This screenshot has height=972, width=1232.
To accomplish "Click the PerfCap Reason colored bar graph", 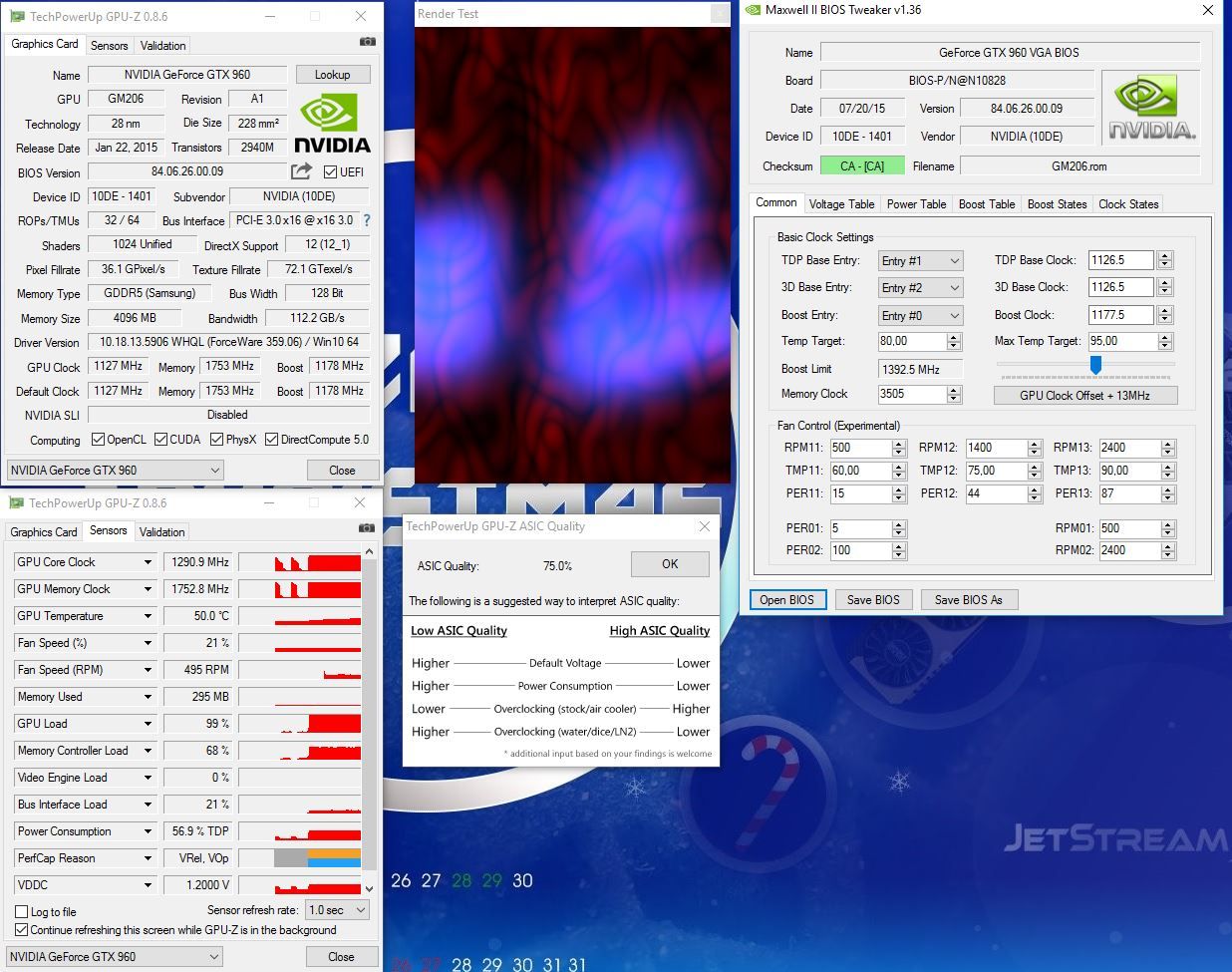I will tap(318, 858).
